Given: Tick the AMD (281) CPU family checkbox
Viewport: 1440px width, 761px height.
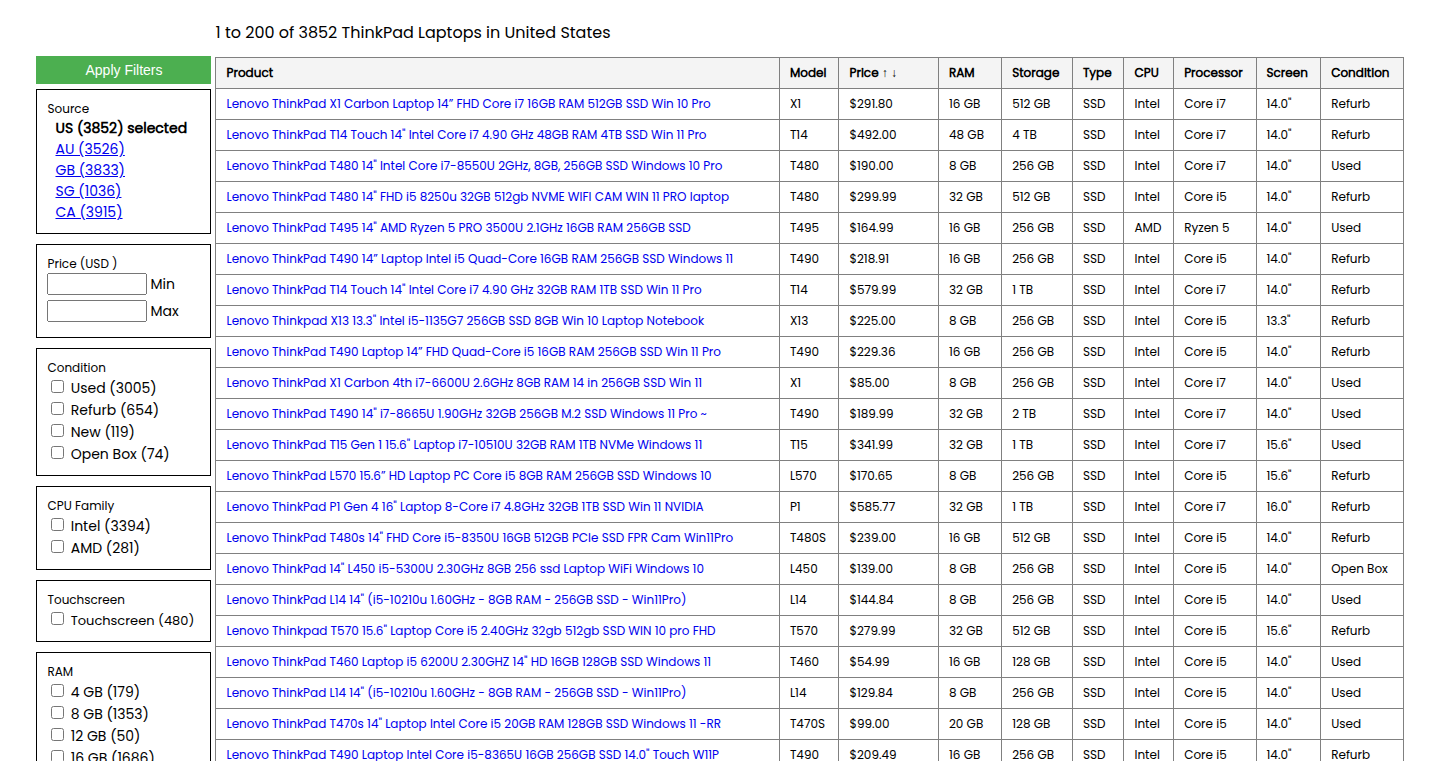Looking at the screenshot, I should tap(58, 547).
